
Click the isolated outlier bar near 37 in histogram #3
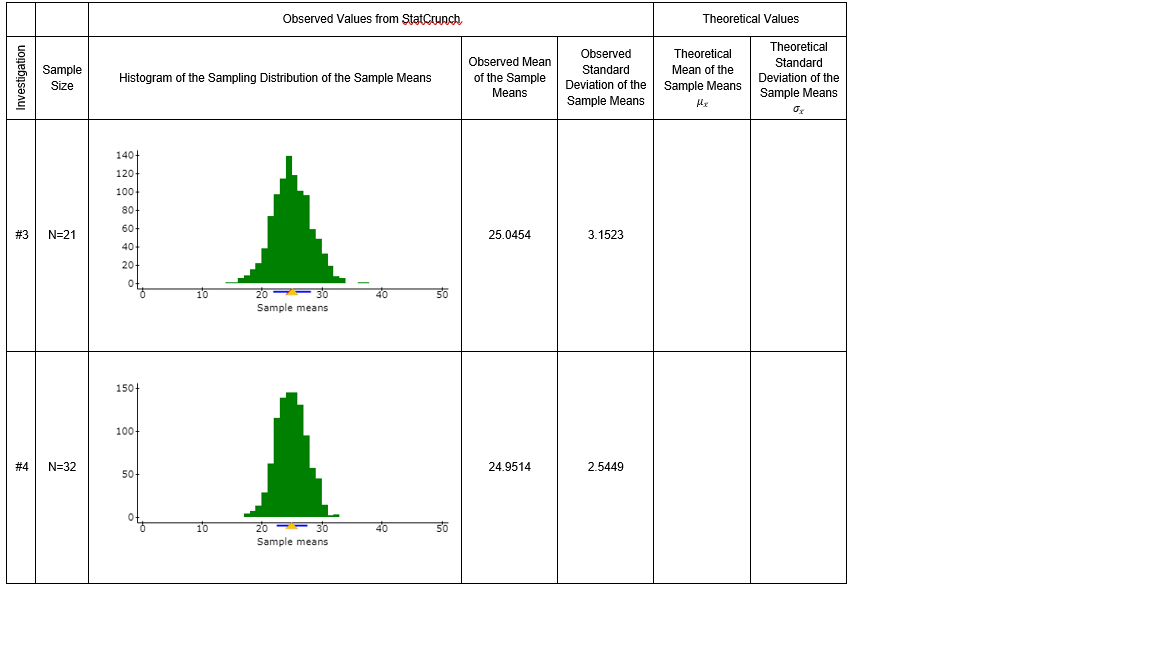[361, 281]
